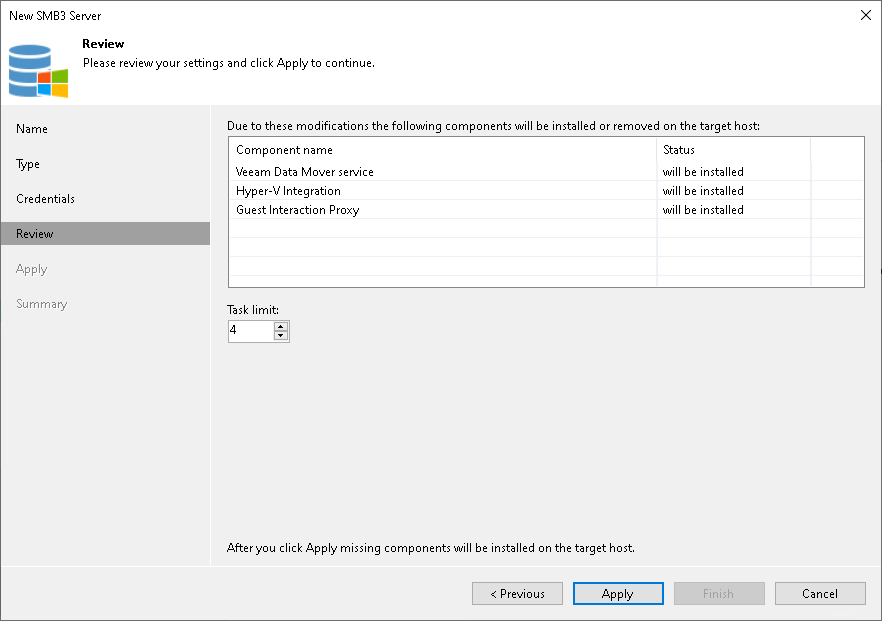Cancel the New SMB3 Server wizard
The width and height of the screenshot is (882, 621).
(820, 593)
